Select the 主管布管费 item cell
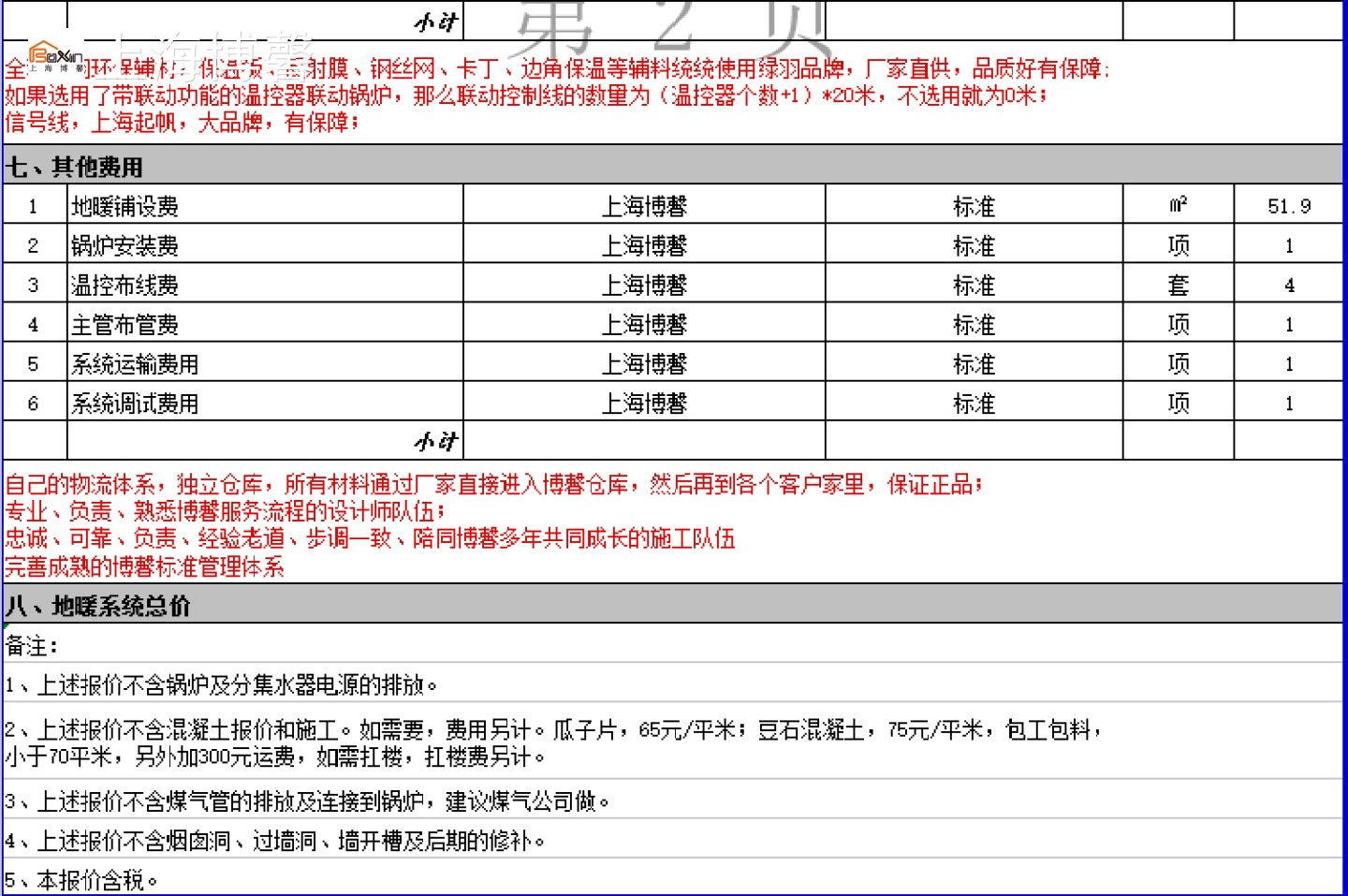The image size is (1348, 896). [x=265, y=325]
